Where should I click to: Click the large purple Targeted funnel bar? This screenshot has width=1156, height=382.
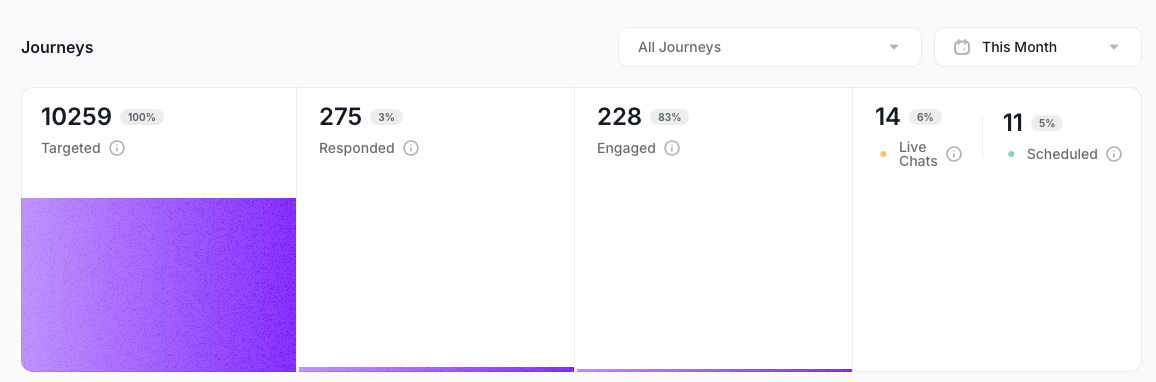159,285
